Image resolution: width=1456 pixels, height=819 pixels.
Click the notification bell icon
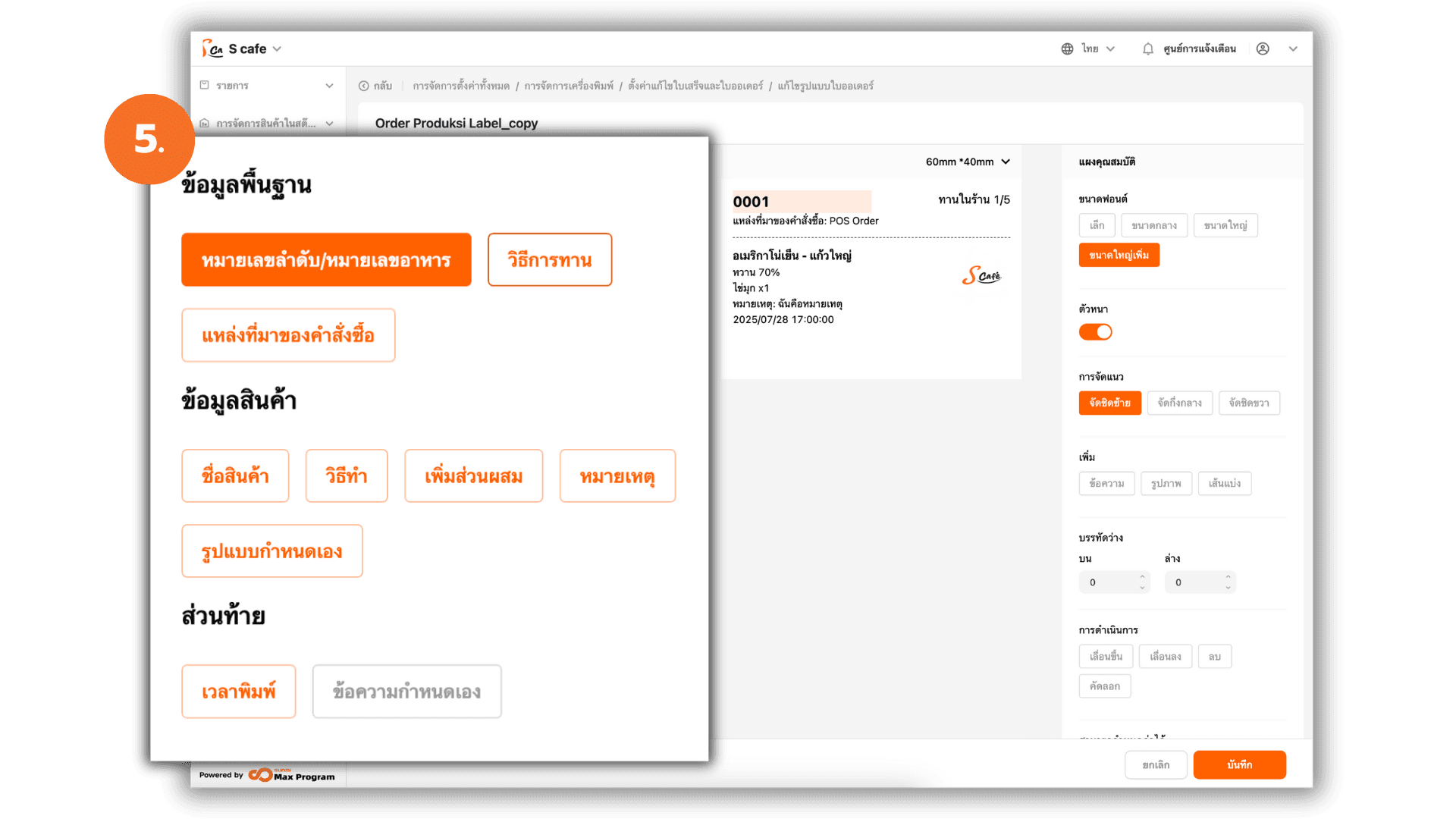point(1147,49)
